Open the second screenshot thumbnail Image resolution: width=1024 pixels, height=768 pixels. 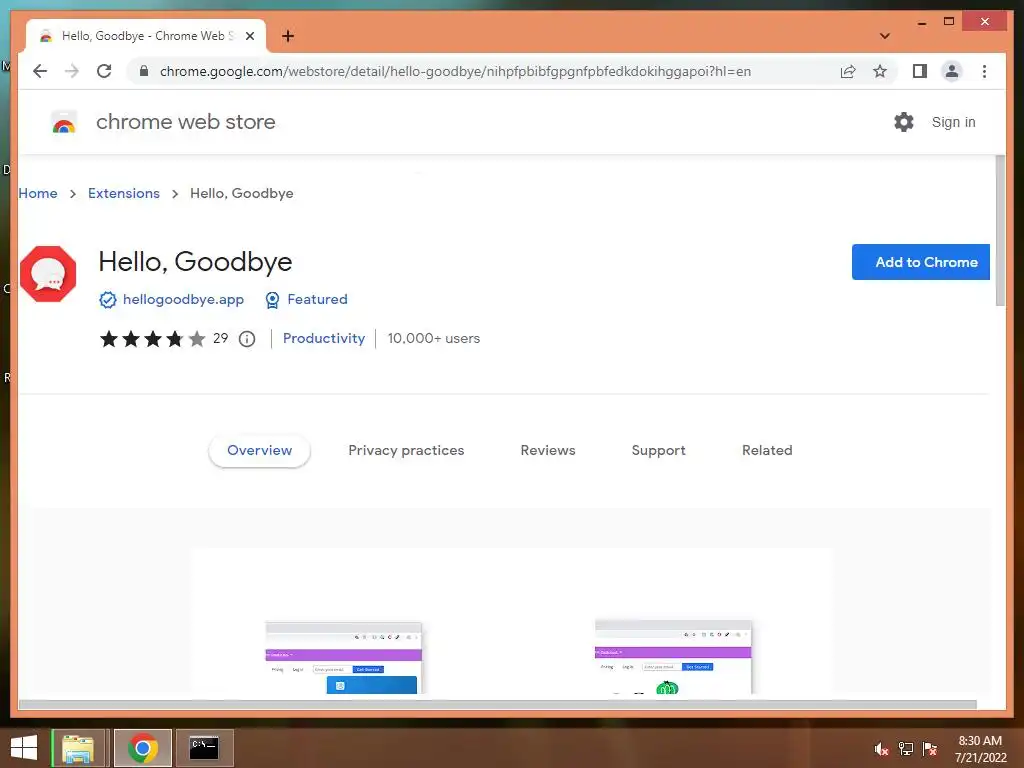coord(673,656)
